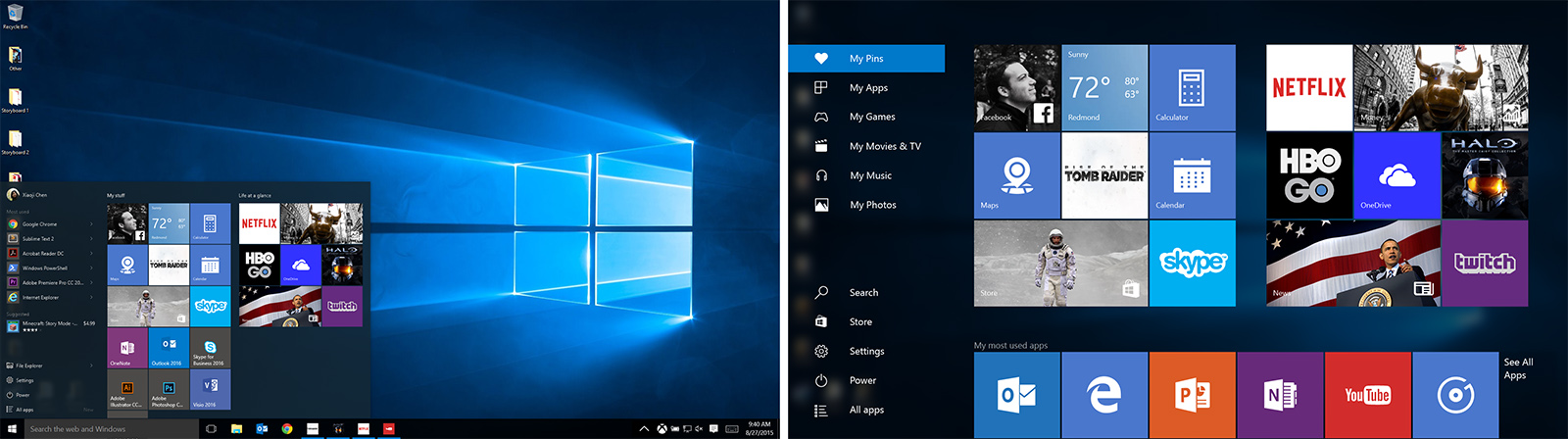1568x439 pixels.
Task: Open the OneNote tile in the desktop Start menu
Action: 127,348
